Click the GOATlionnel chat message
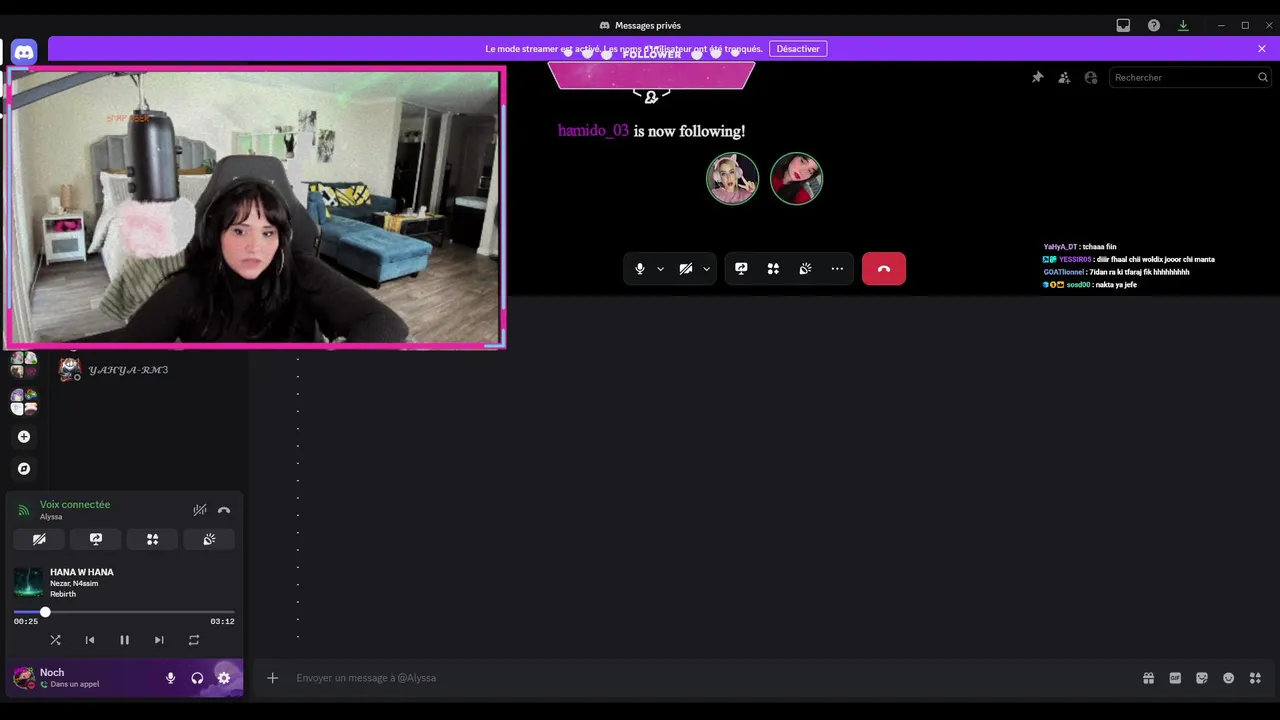This screenshot has height=720, width=1280. click(1116, 272)
